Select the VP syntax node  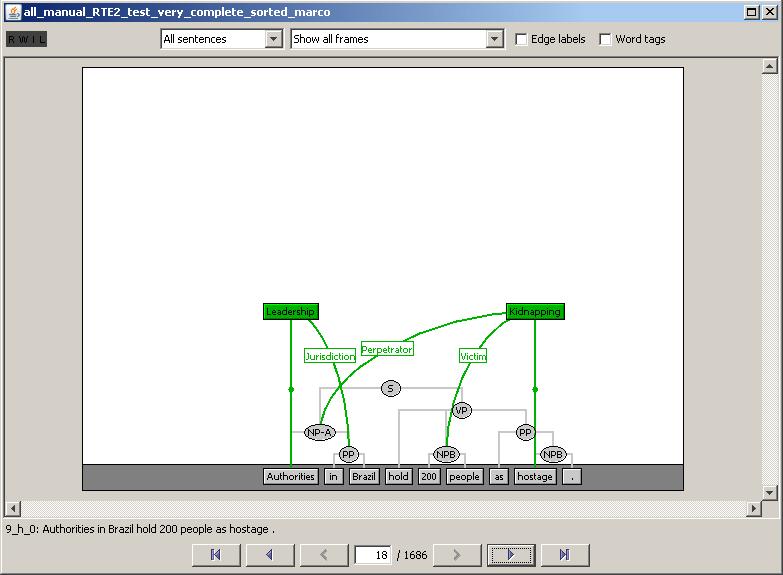pyautogui.click(x=461, y=410)
